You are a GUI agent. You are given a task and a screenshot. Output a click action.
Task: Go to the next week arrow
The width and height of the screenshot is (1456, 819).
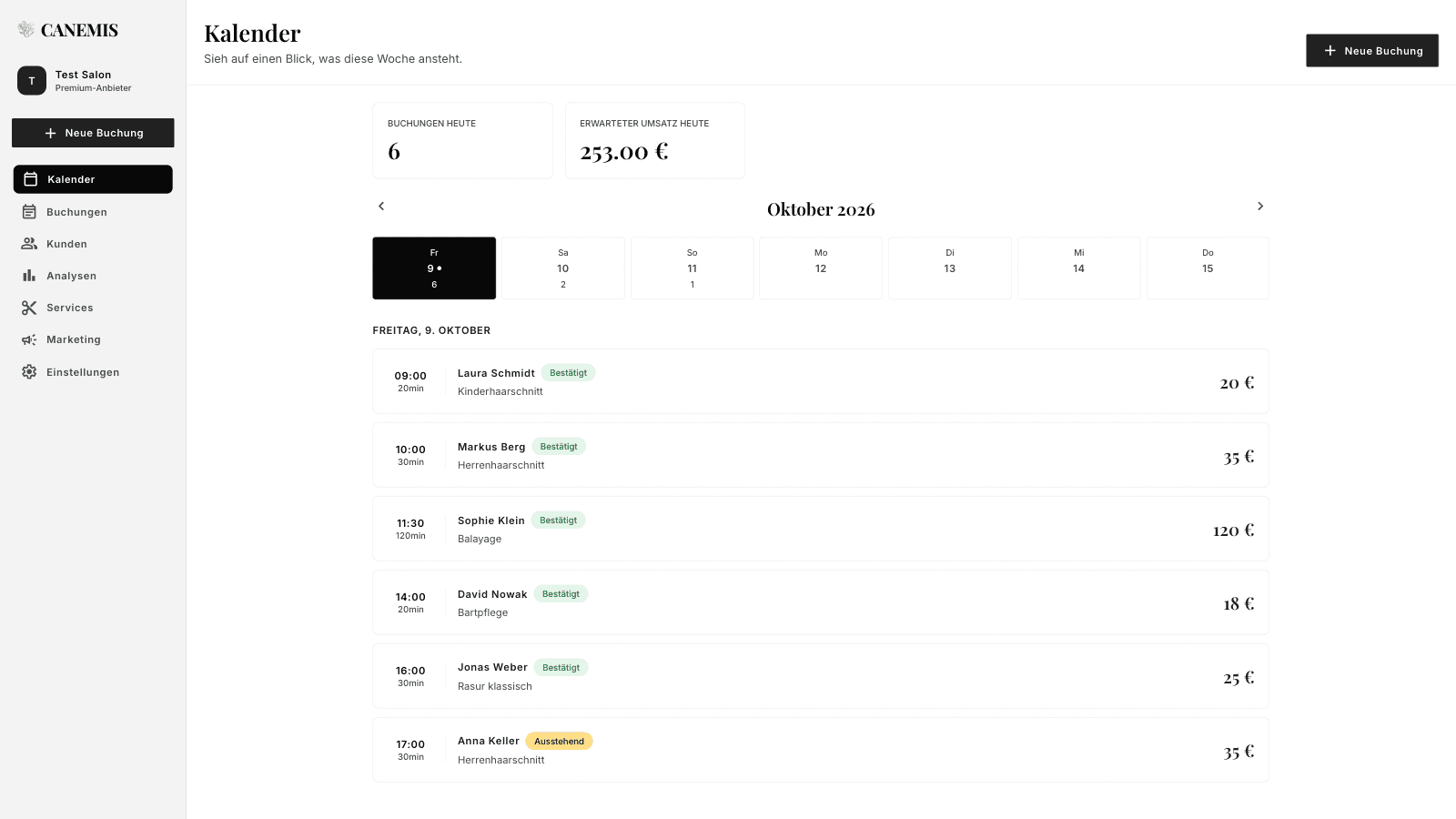pos(1260,207)
